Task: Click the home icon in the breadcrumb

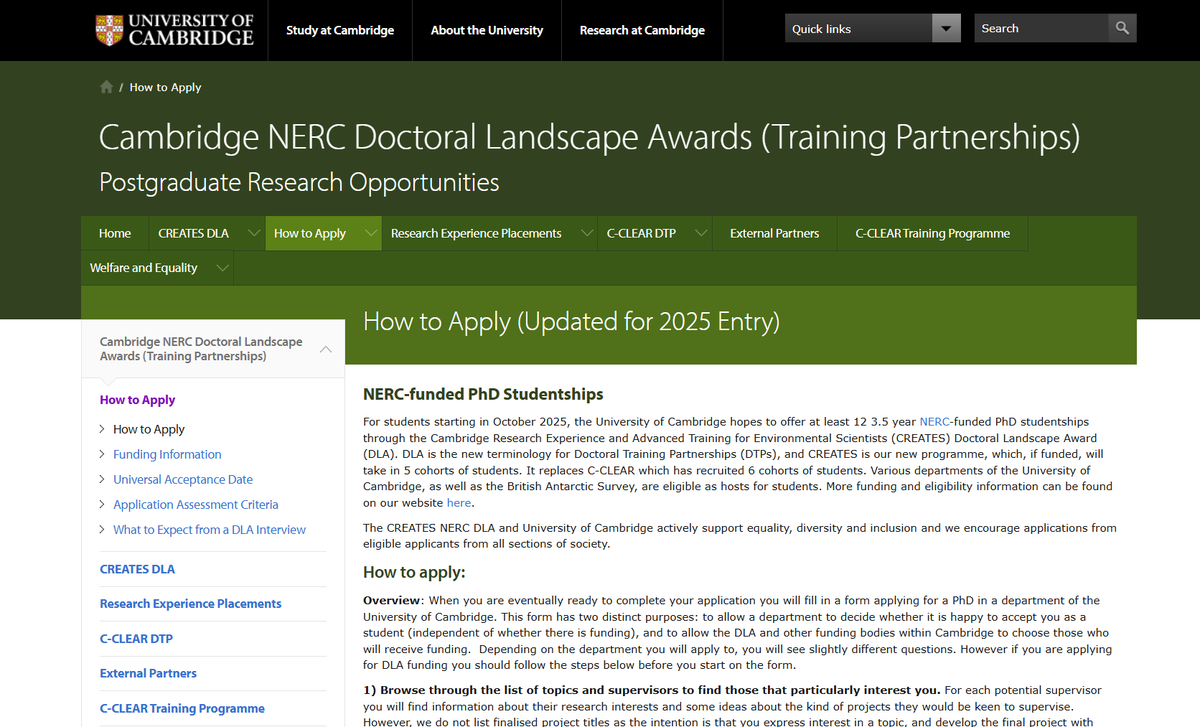Action: (106, 87)
